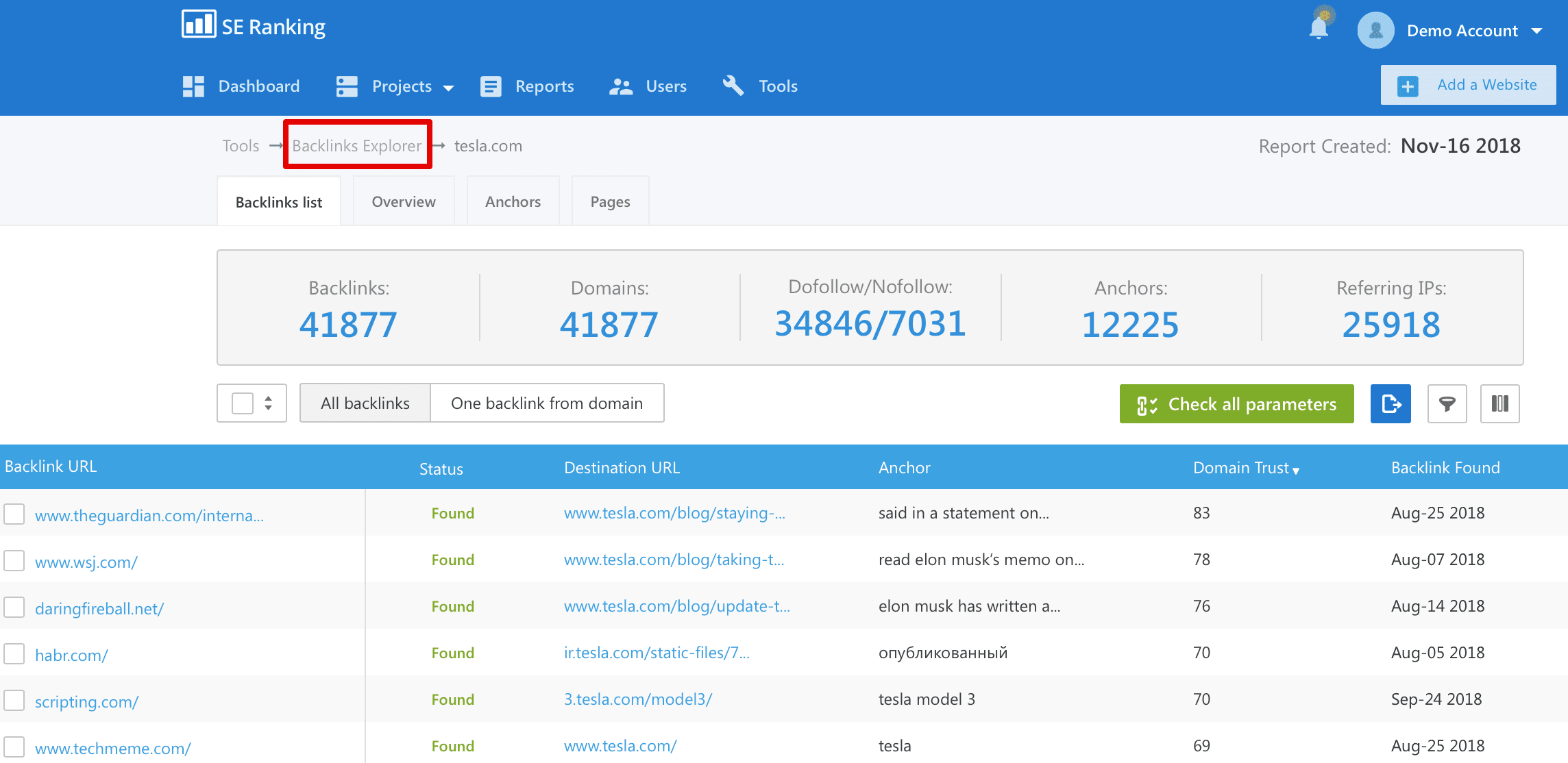Tick the habr.com row checkbox

[14, 653]
